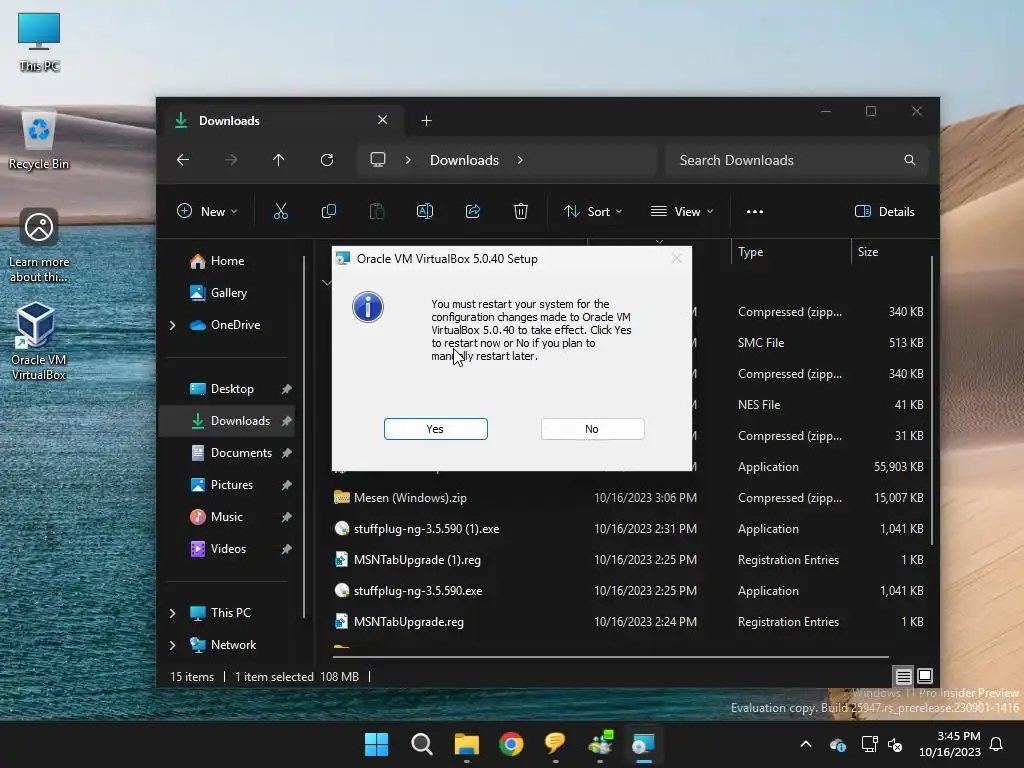Expand the OneDrive tree node
This screenshot has height=768, width=1024.
(172, 325)
